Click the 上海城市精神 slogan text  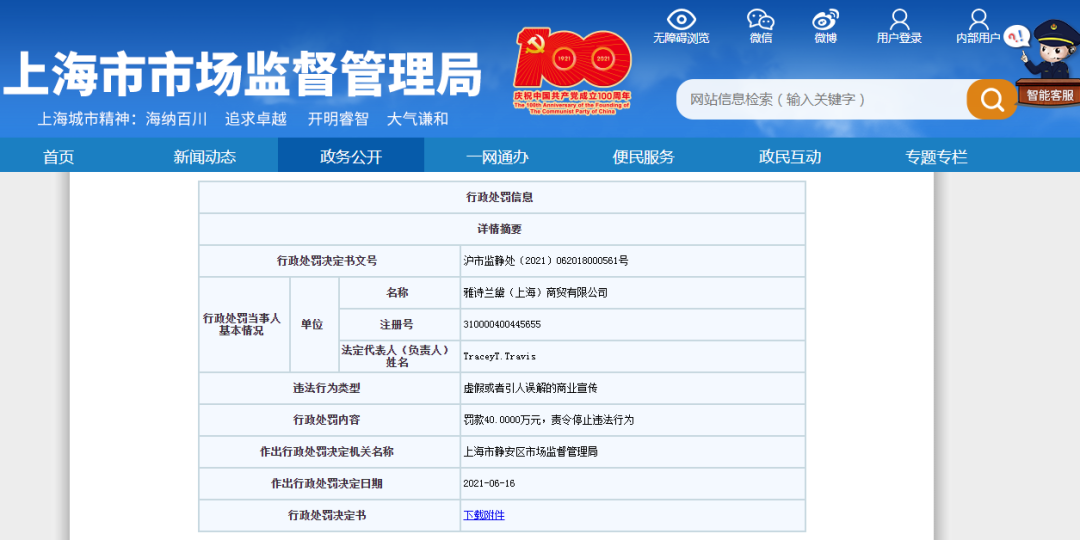click(x=242, y=118)
